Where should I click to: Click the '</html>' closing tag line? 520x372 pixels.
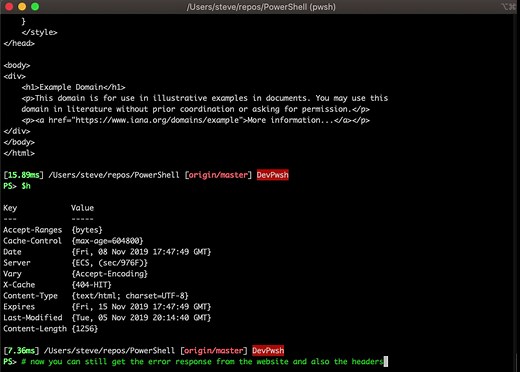pyautogui.click(x=19, y=153)
